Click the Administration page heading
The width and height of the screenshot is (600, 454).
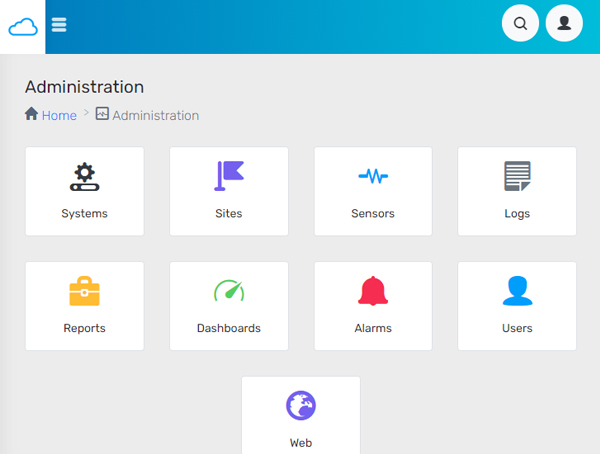pyautogui.click(x=85, y=87)
